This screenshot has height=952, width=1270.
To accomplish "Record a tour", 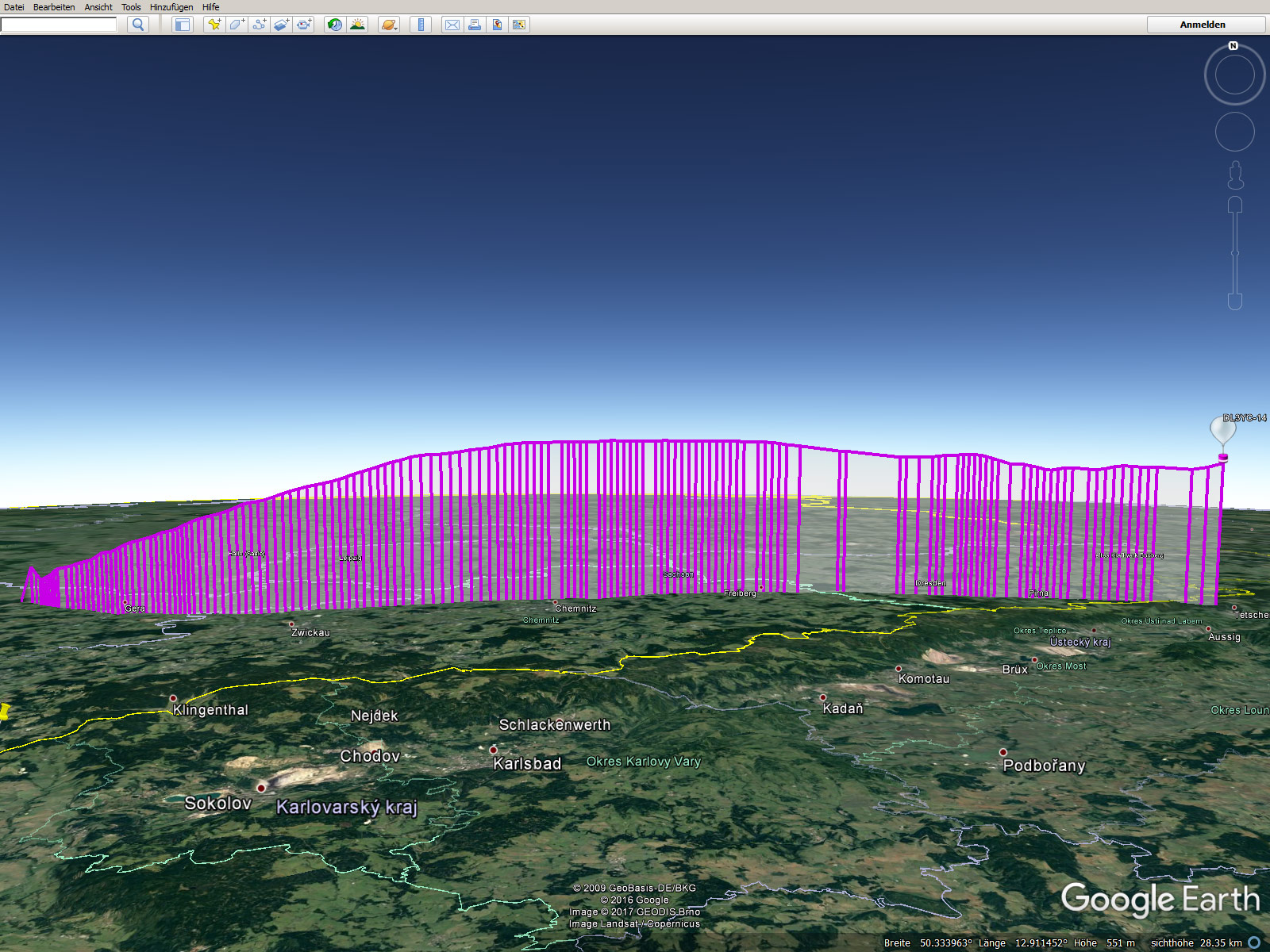I will [x=304, y=25].
